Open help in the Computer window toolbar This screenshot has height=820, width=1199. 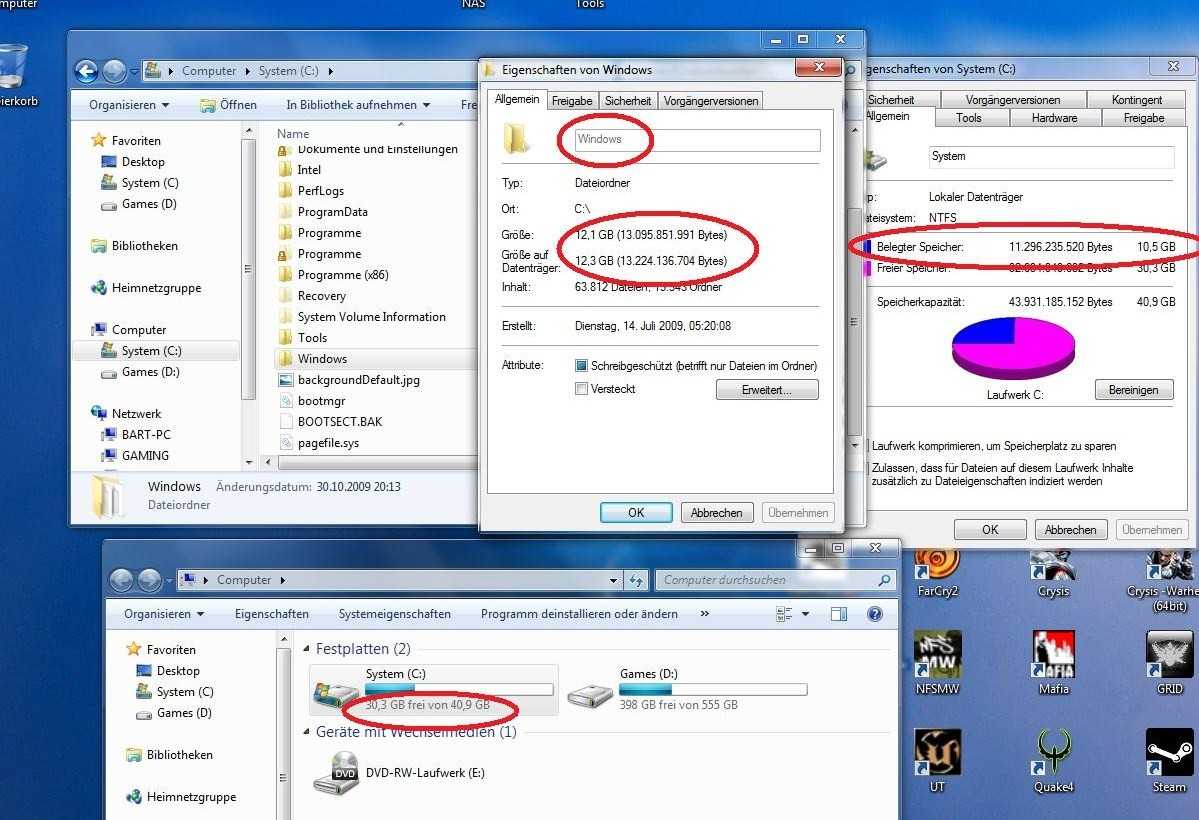click(x=875, y=613)
